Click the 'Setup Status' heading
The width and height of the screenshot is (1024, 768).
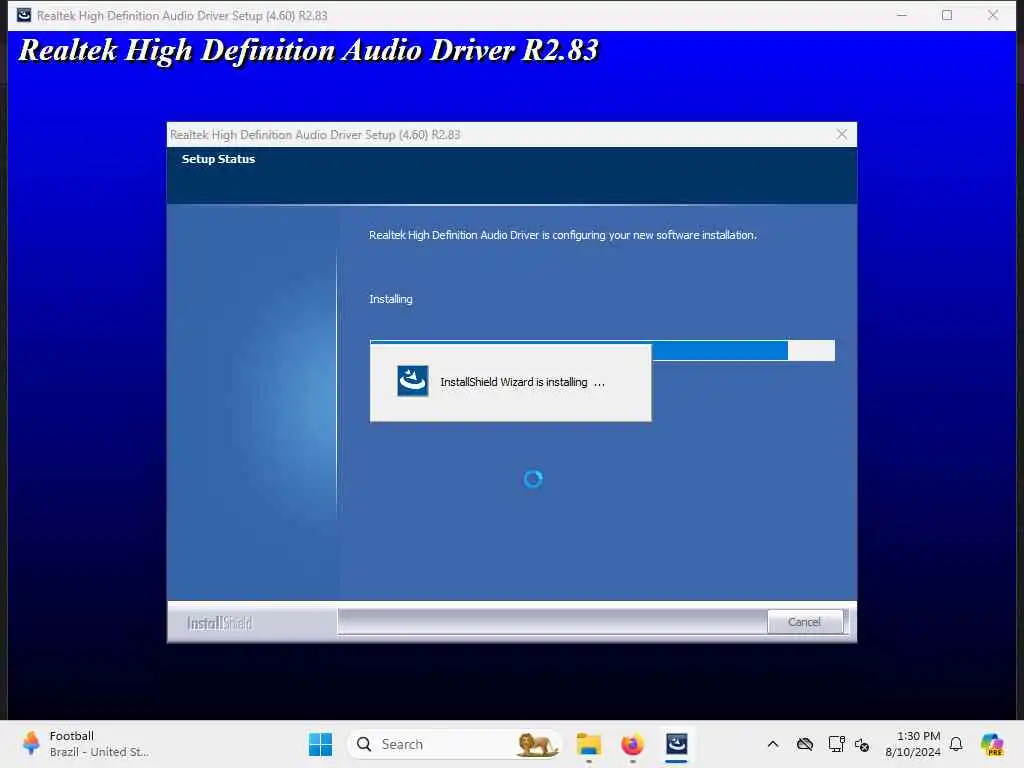(x=218, y=159)
